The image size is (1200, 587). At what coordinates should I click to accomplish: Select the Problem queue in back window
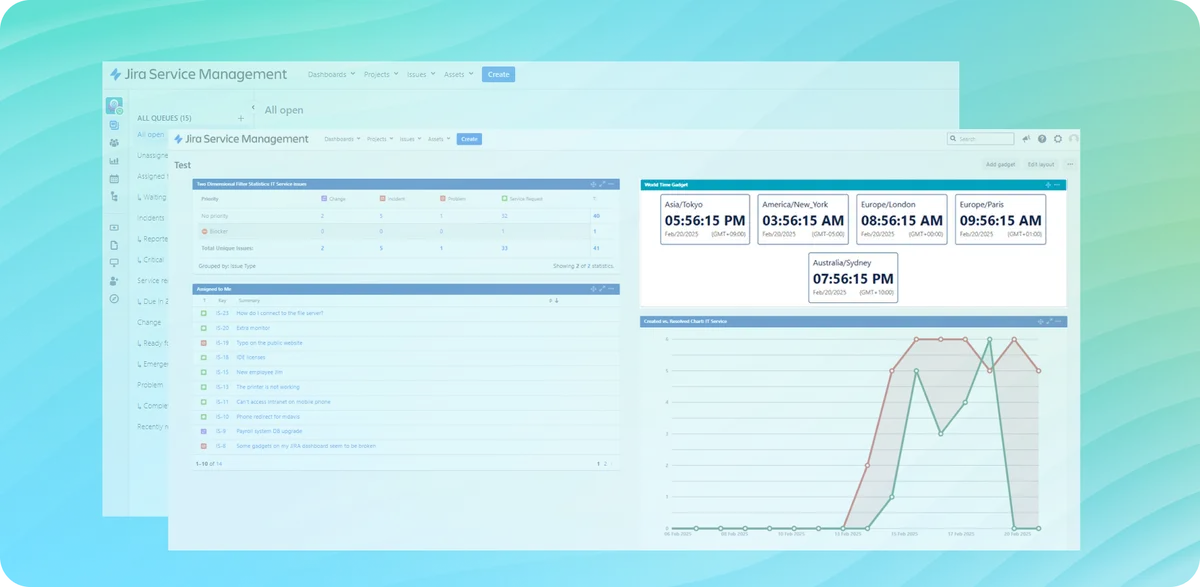[150, 385]
